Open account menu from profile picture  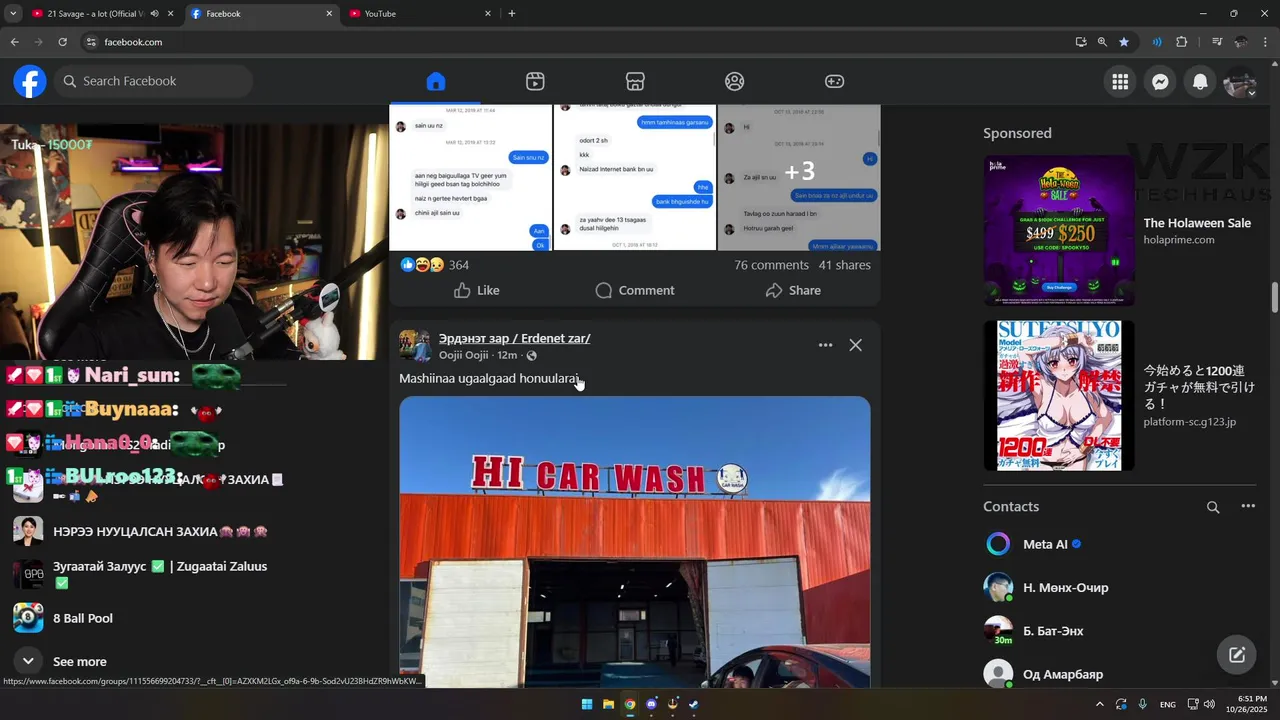pos(1240,82)
